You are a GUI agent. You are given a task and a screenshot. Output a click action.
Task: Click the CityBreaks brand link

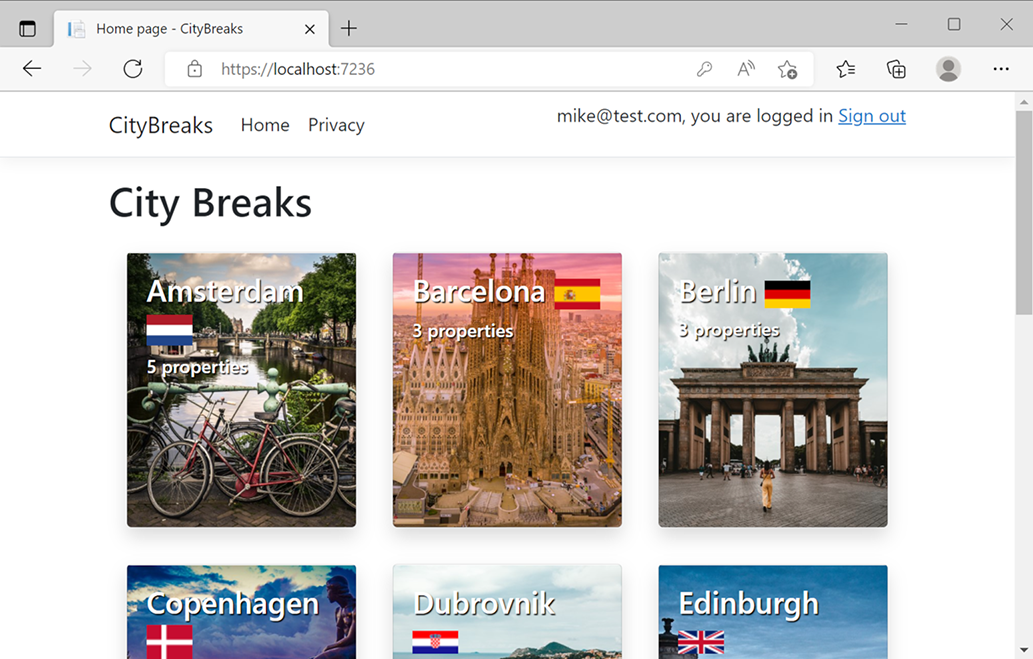point(161,125)
